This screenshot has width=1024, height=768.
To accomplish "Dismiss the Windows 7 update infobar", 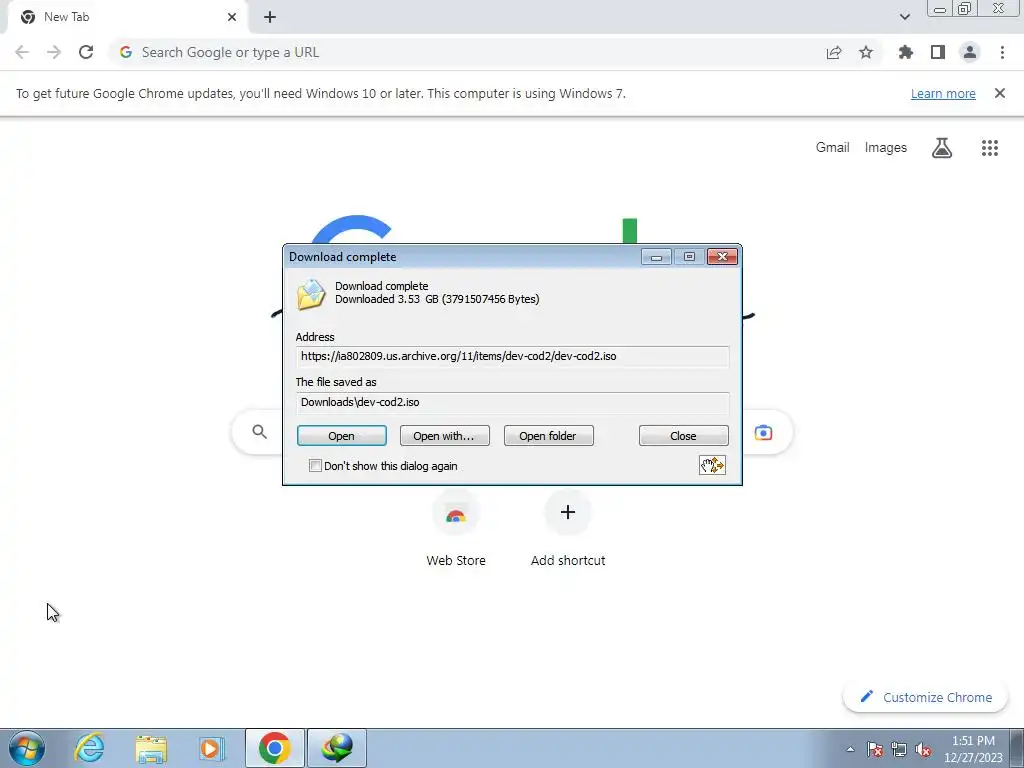I will 999,93.
